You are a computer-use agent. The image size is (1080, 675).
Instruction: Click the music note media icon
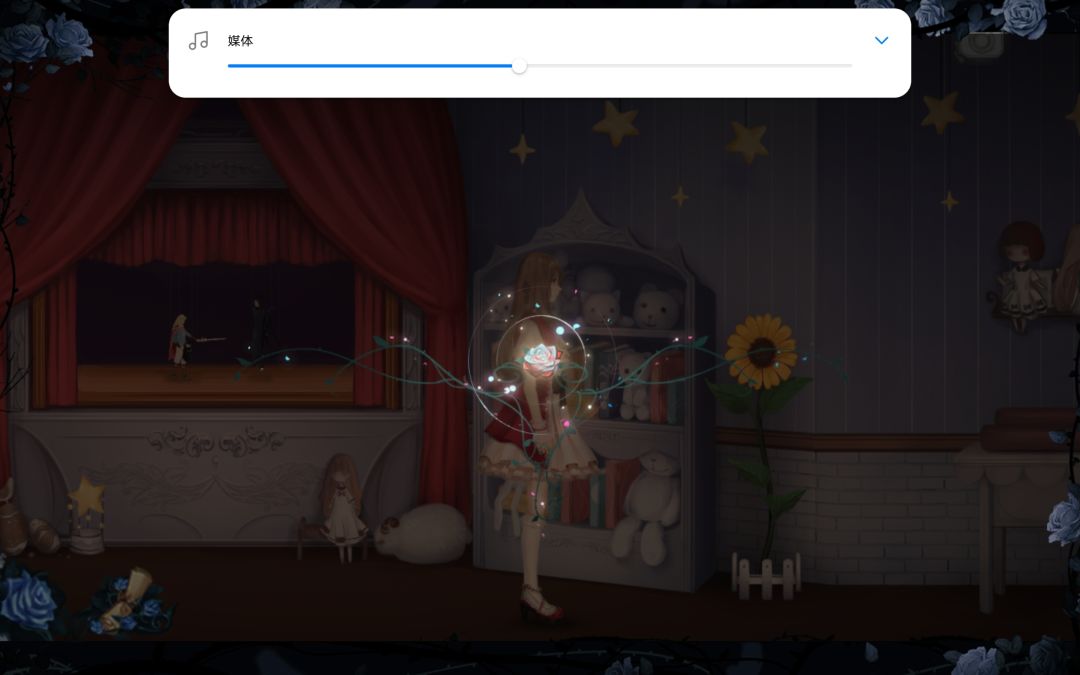[x=198, y=41]
